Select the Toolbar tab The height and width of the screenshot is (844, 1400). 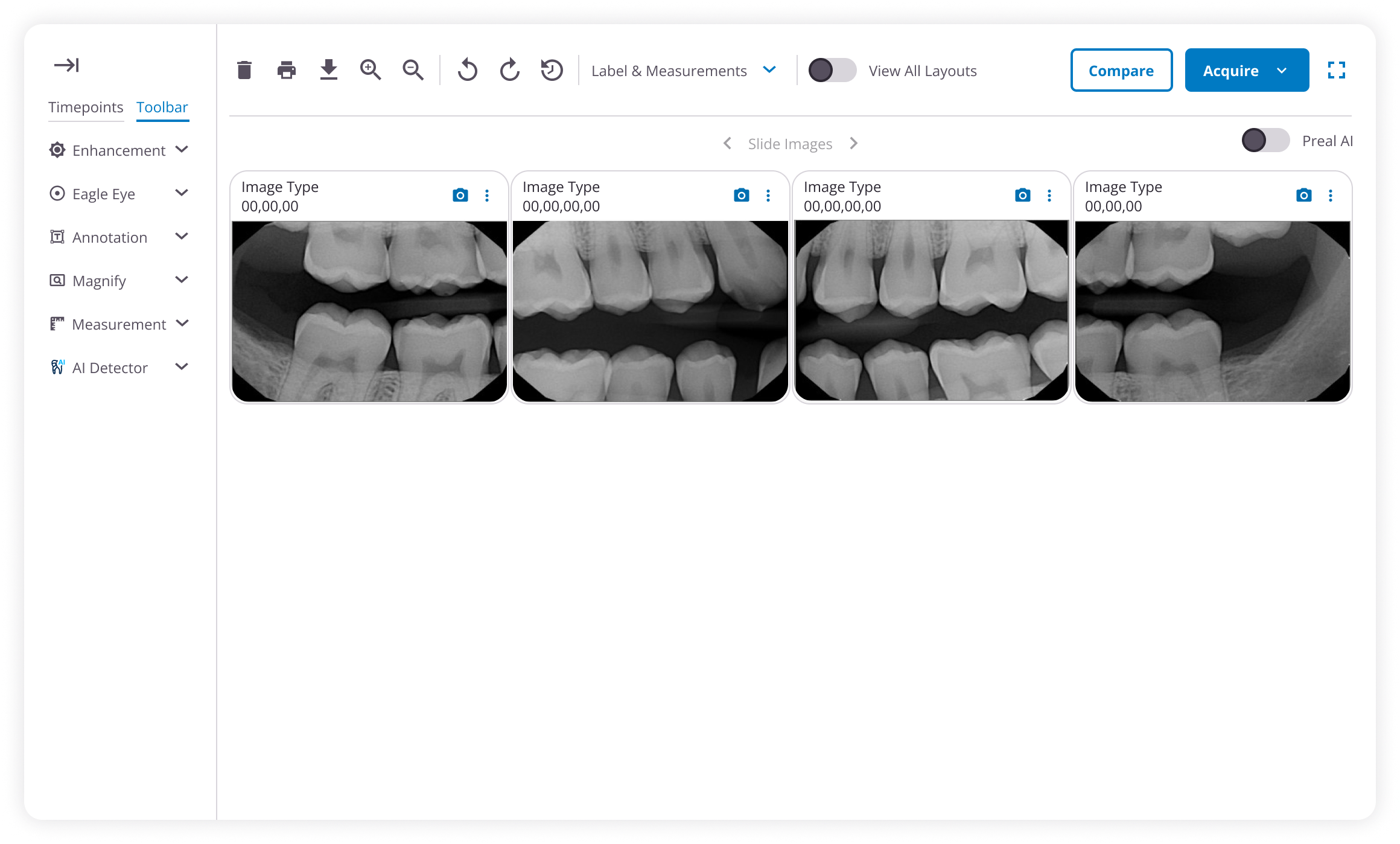[162, 107]
